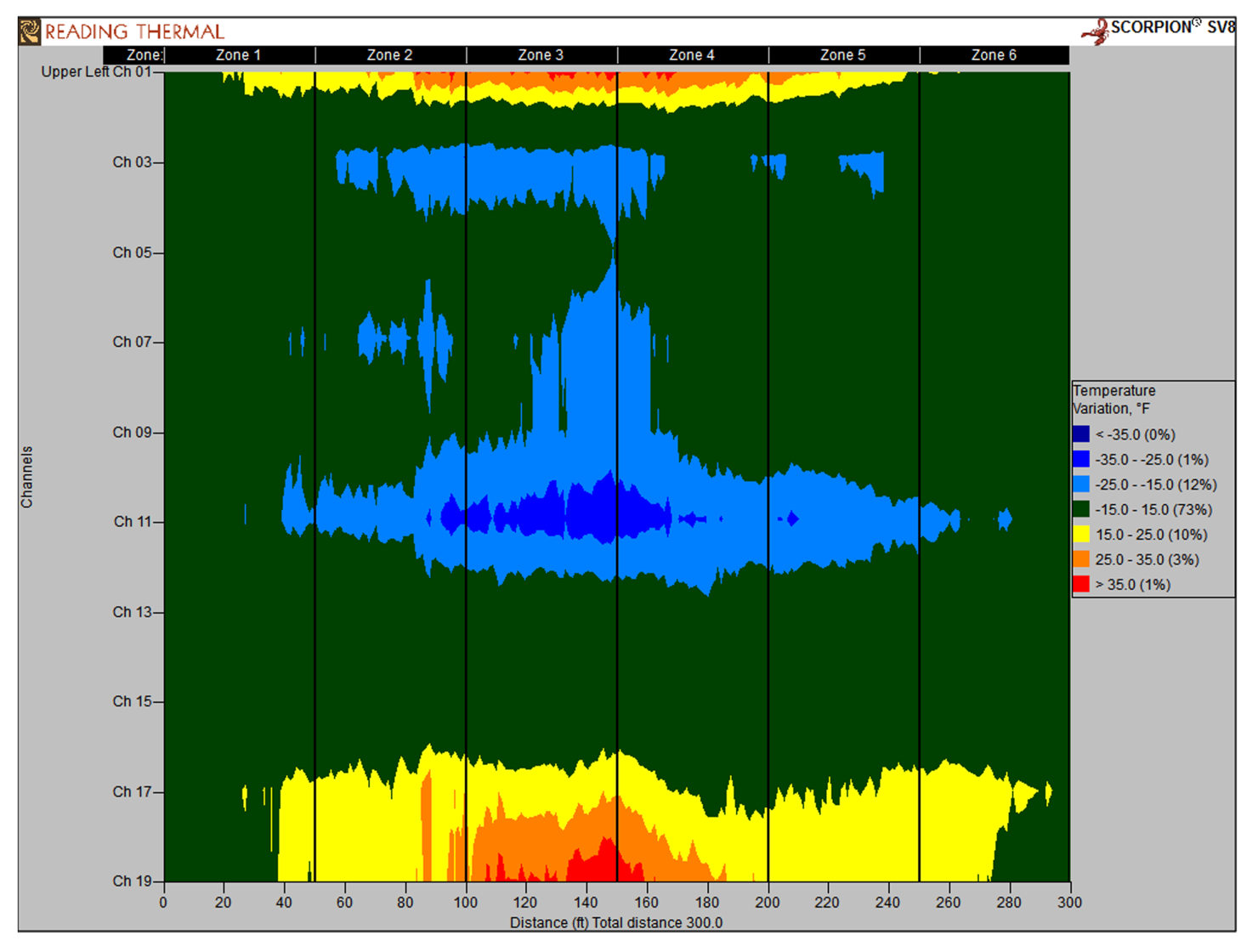
Task: Click the 'Ch 05' channel label
Action: (x=133, y=252)
